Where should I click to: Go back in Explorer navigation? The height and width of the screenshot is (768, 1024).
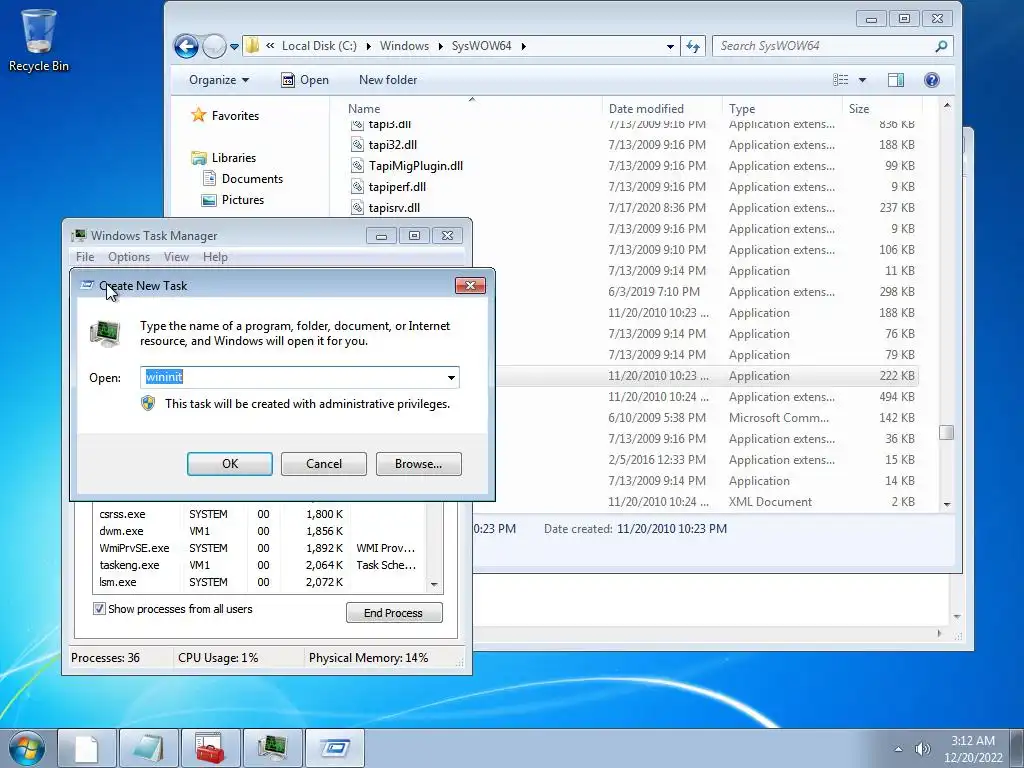[x=187, y=46]
